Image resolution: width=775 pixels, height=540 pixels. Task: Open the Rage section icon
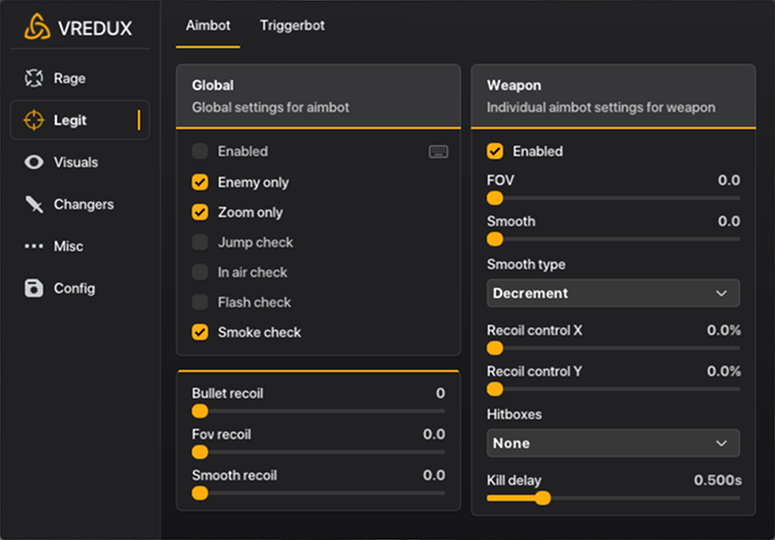click(35, 78)
